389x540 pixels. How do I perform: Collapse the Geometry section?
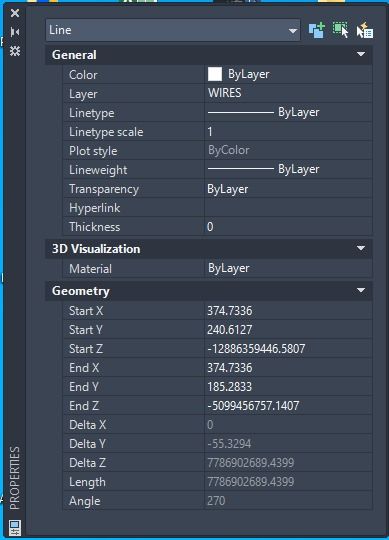coord(361,291)
